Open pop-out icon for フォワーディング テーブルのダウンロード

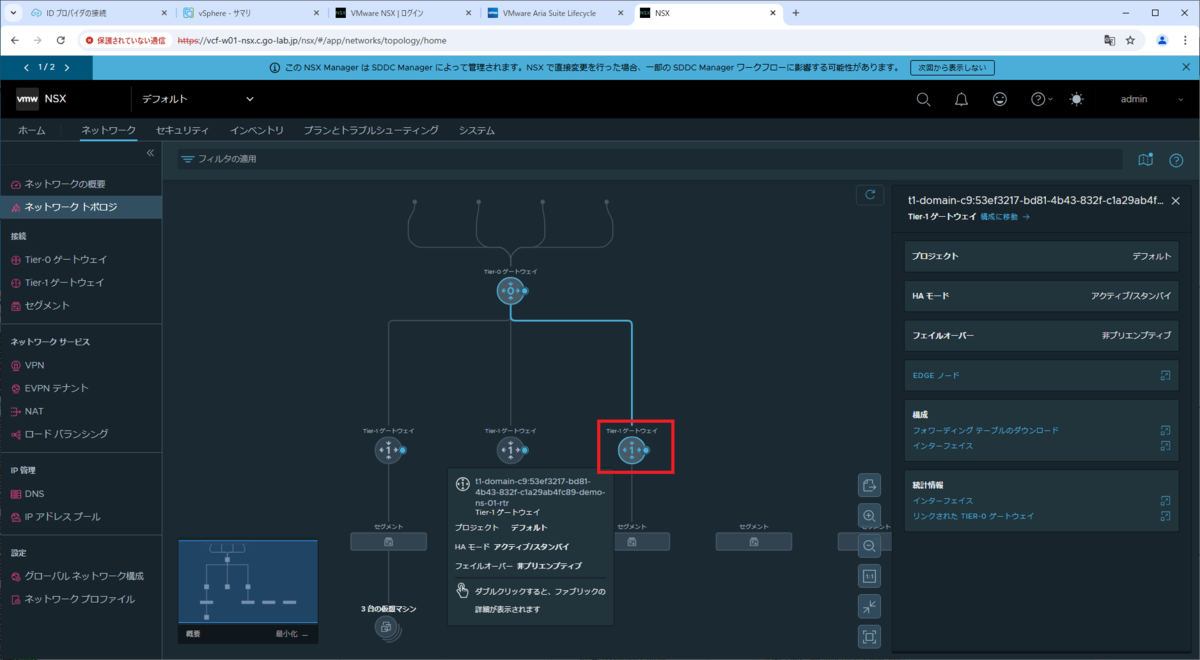click(x=1165, y=430)
